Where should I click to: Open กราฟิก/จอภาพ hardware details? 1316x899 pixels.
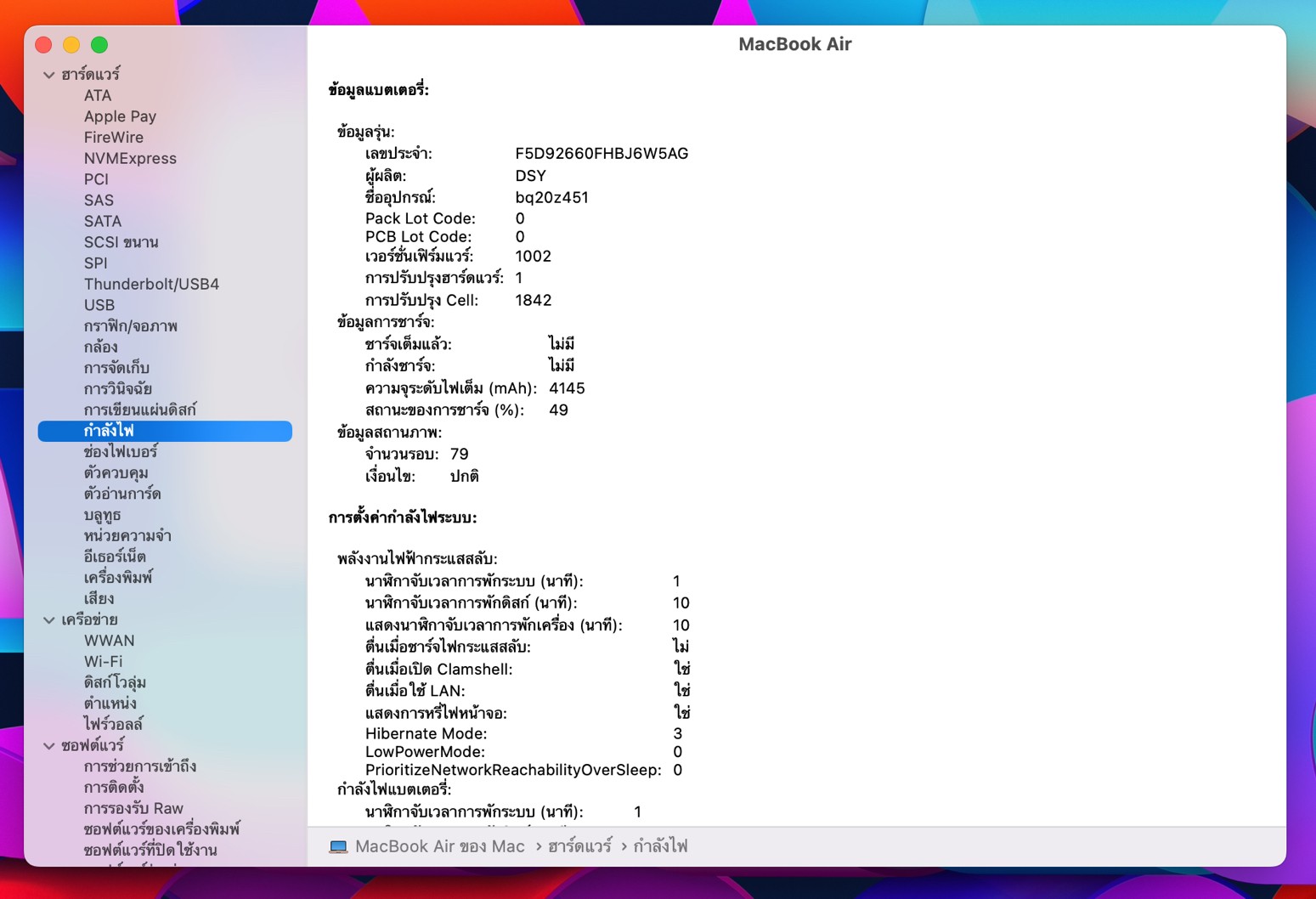tap(130, 326)
